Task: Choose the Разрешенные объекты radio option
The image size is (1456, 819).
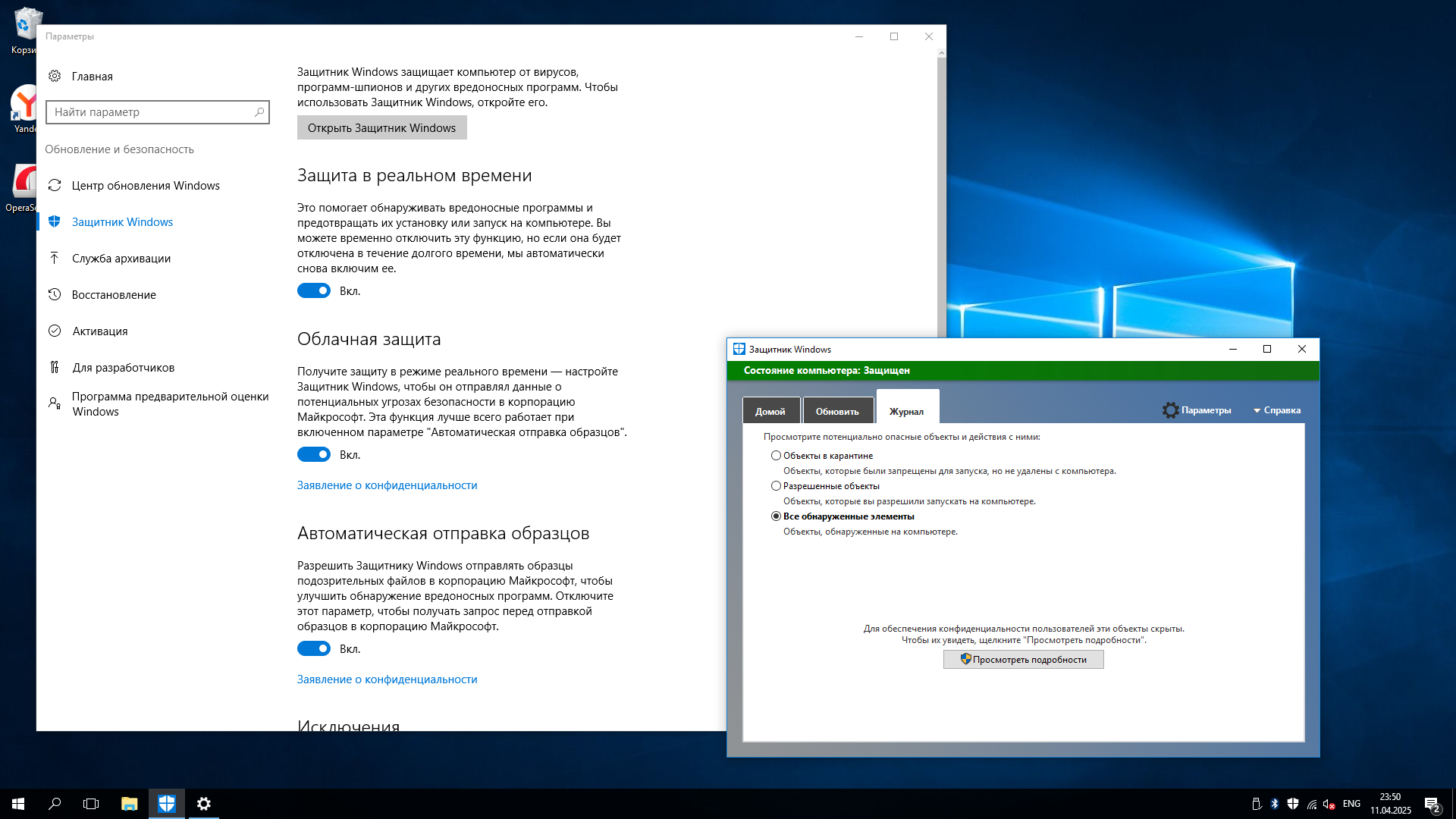Action: [776, 486]
